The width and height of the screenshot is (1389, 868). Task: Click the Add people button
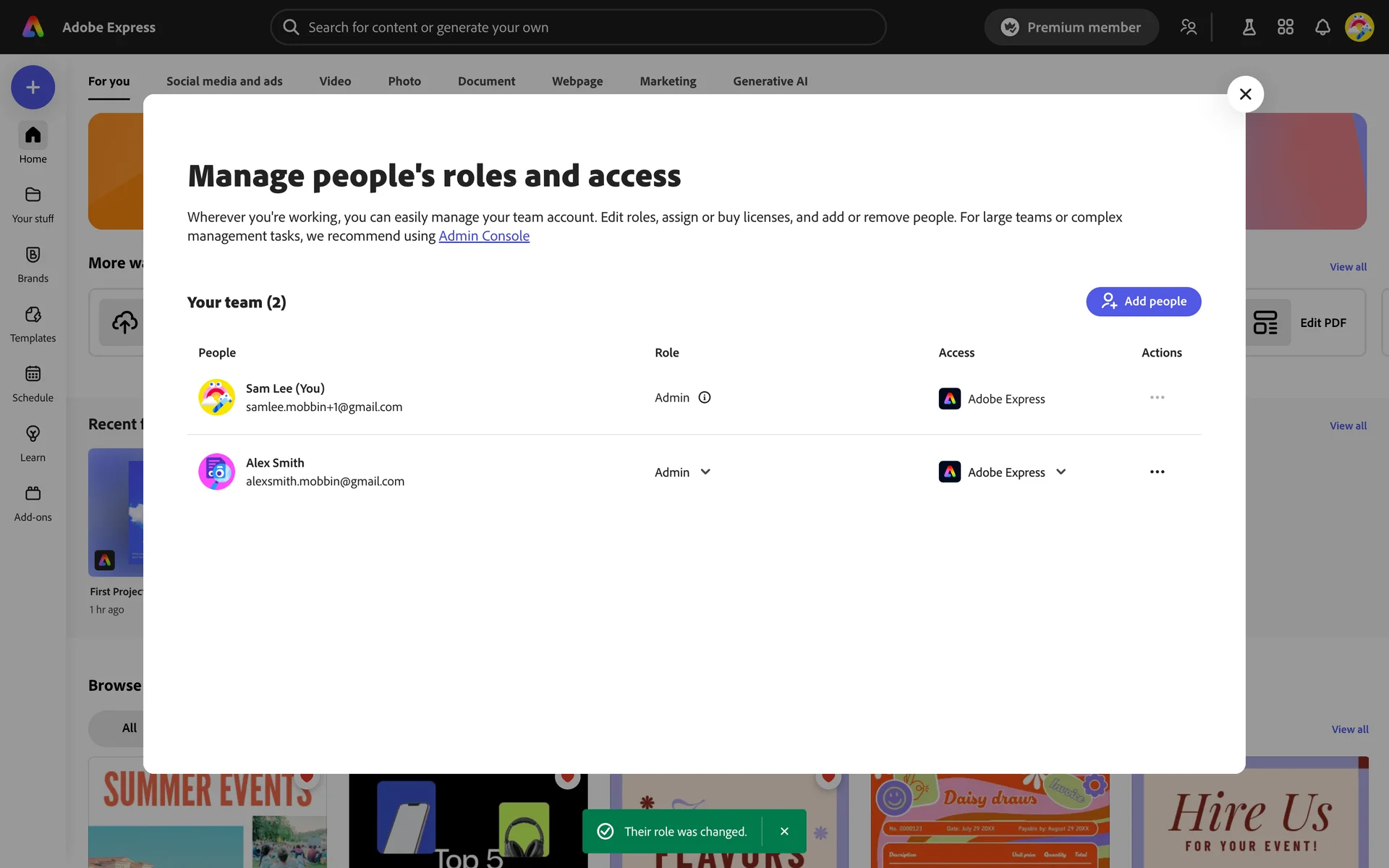pyautogui.click(x=1143, y=302)
